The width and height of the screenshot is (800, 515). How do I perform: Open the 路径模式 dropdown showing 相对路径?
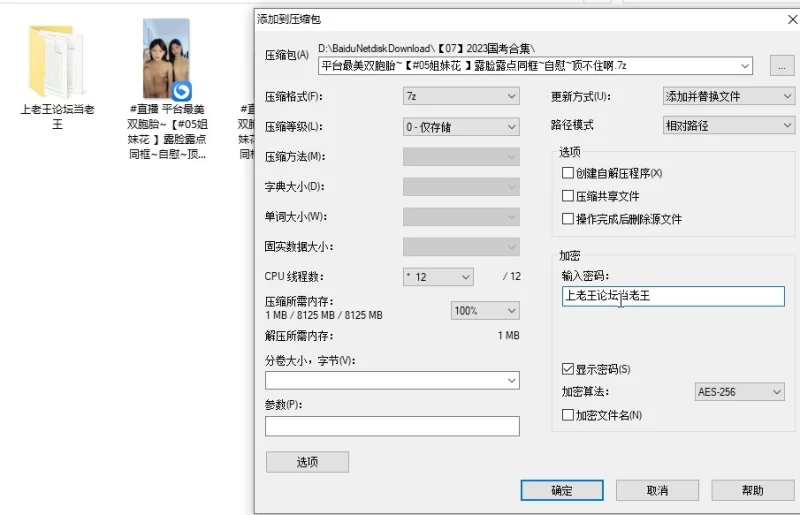(729, 125)
